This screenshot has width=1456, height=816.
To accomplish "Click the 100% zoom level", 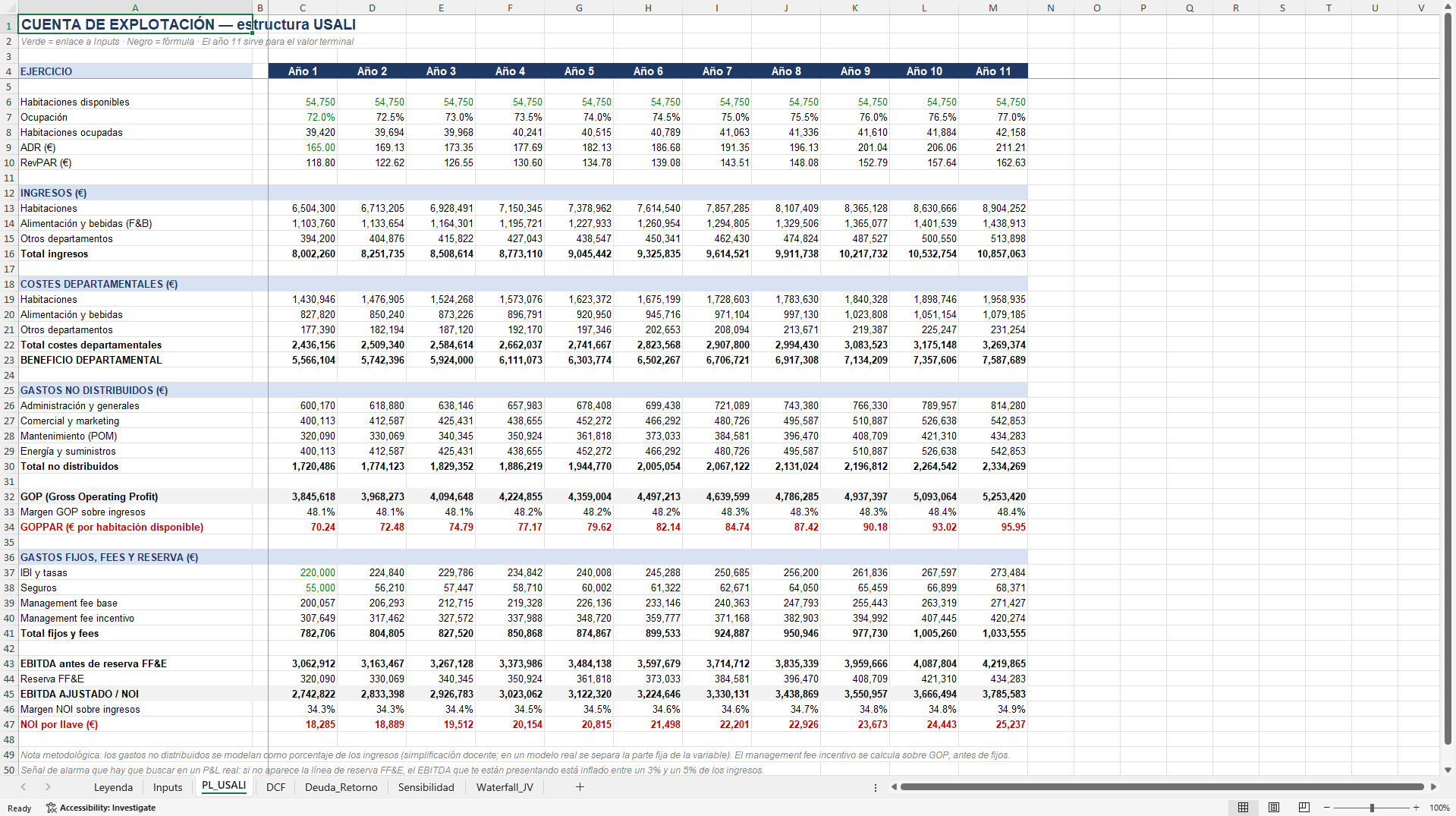I will [x=1439, y=808].
